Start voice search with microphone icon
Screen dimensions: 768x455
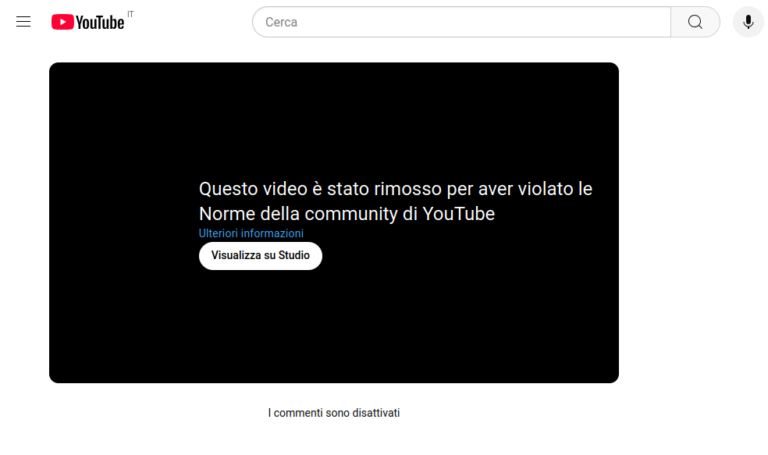[x=748, y=22]
